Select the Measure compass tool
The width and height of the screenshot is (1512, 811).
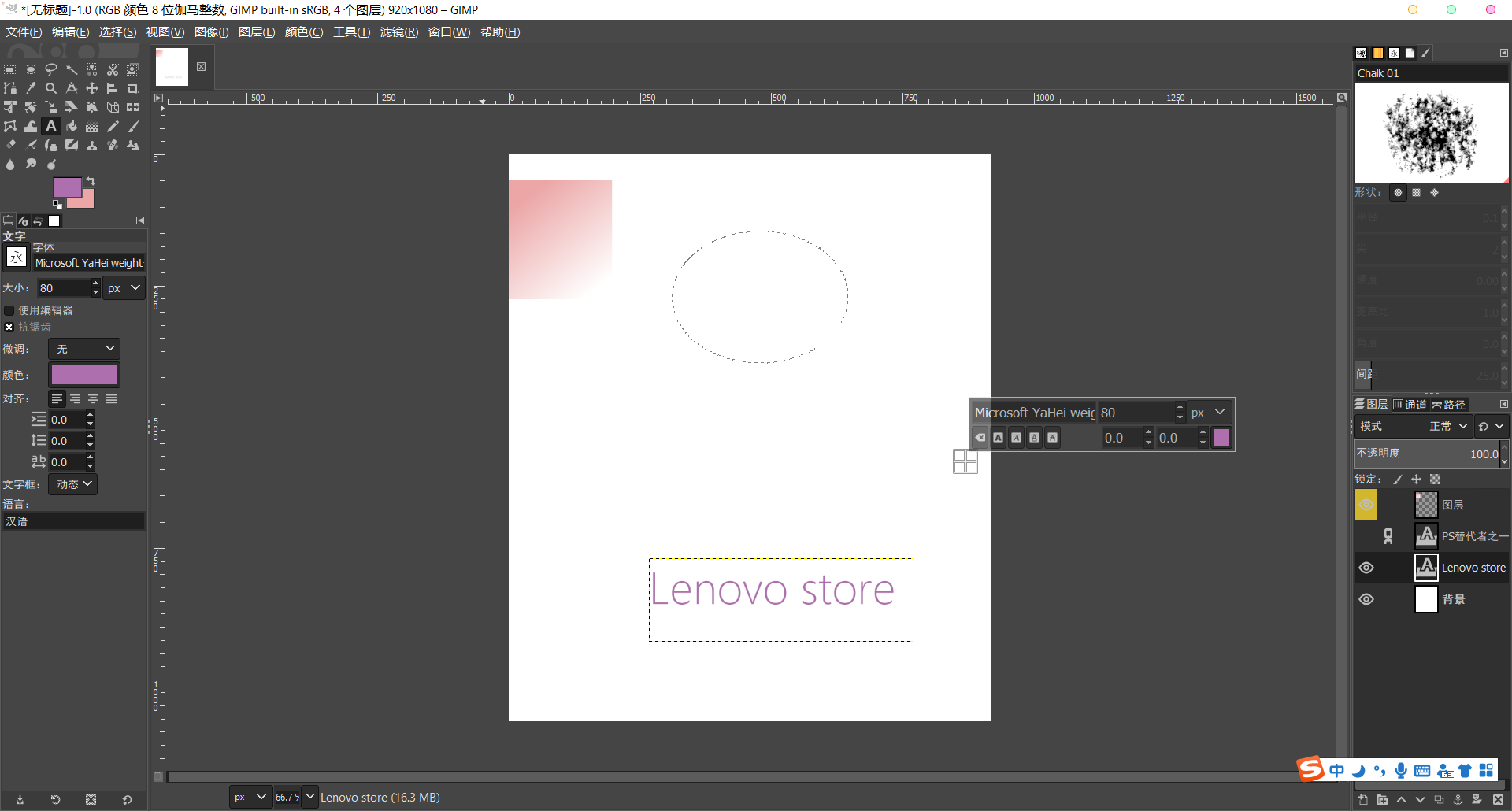[72, 88]
